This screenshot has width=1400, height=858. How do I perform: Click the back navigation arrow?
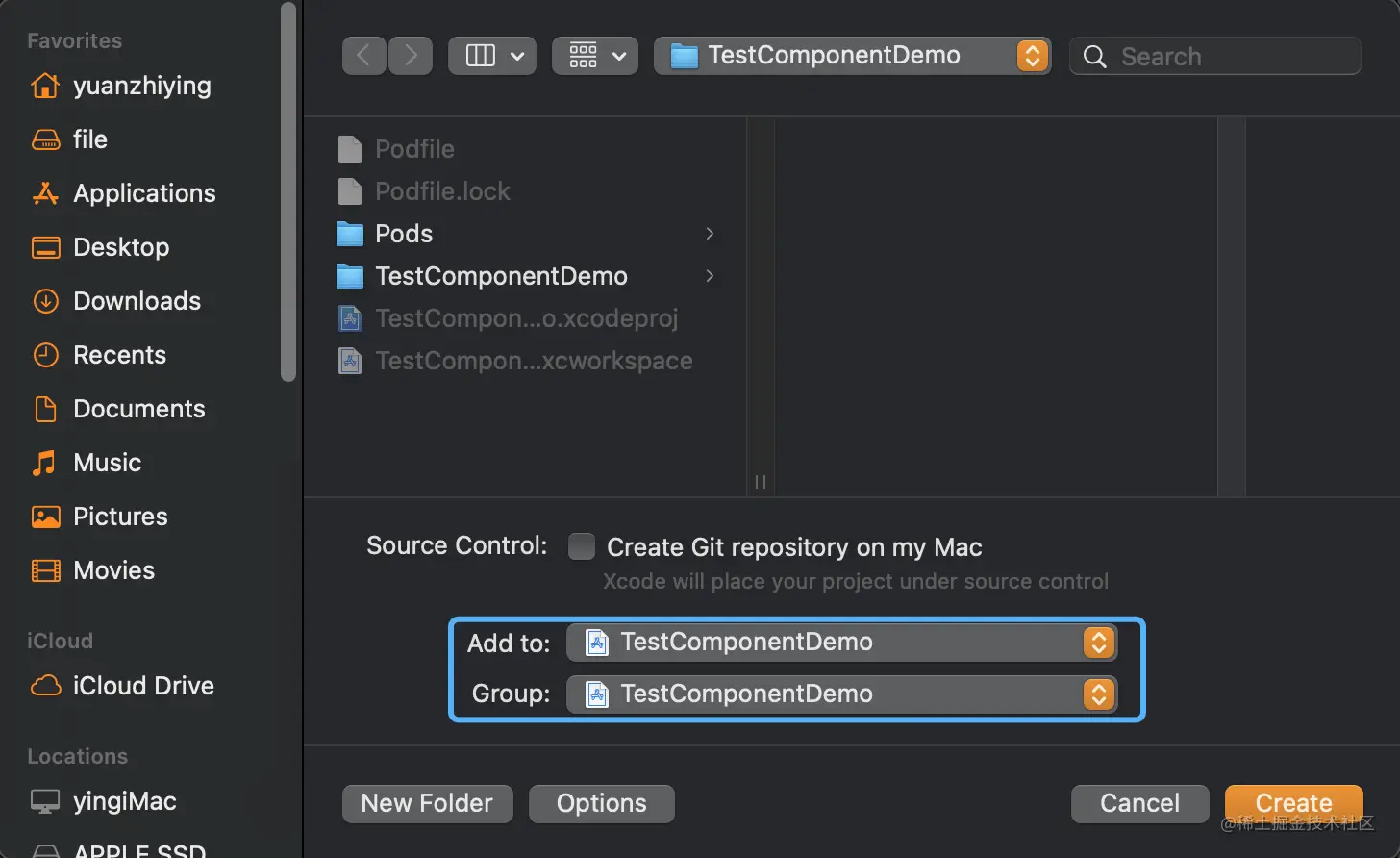click(363, 56)
